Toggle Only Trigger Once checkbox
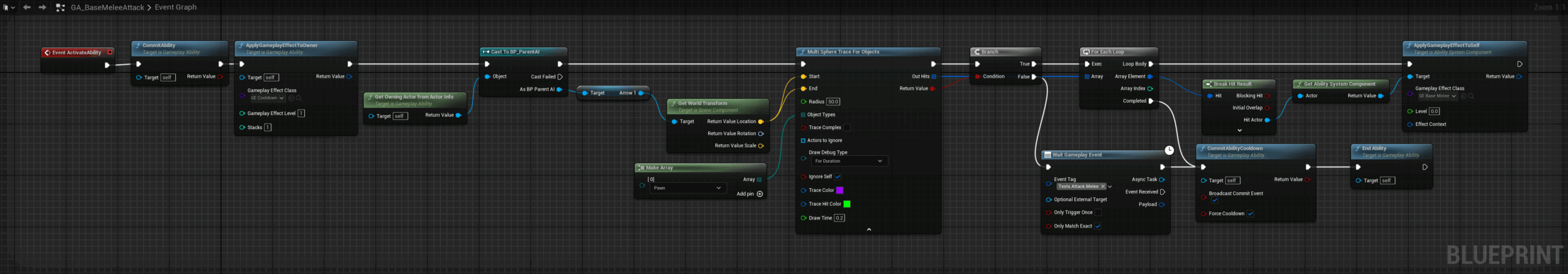Viewport: 1568px width, 274px height. [x=1098, y=213]
